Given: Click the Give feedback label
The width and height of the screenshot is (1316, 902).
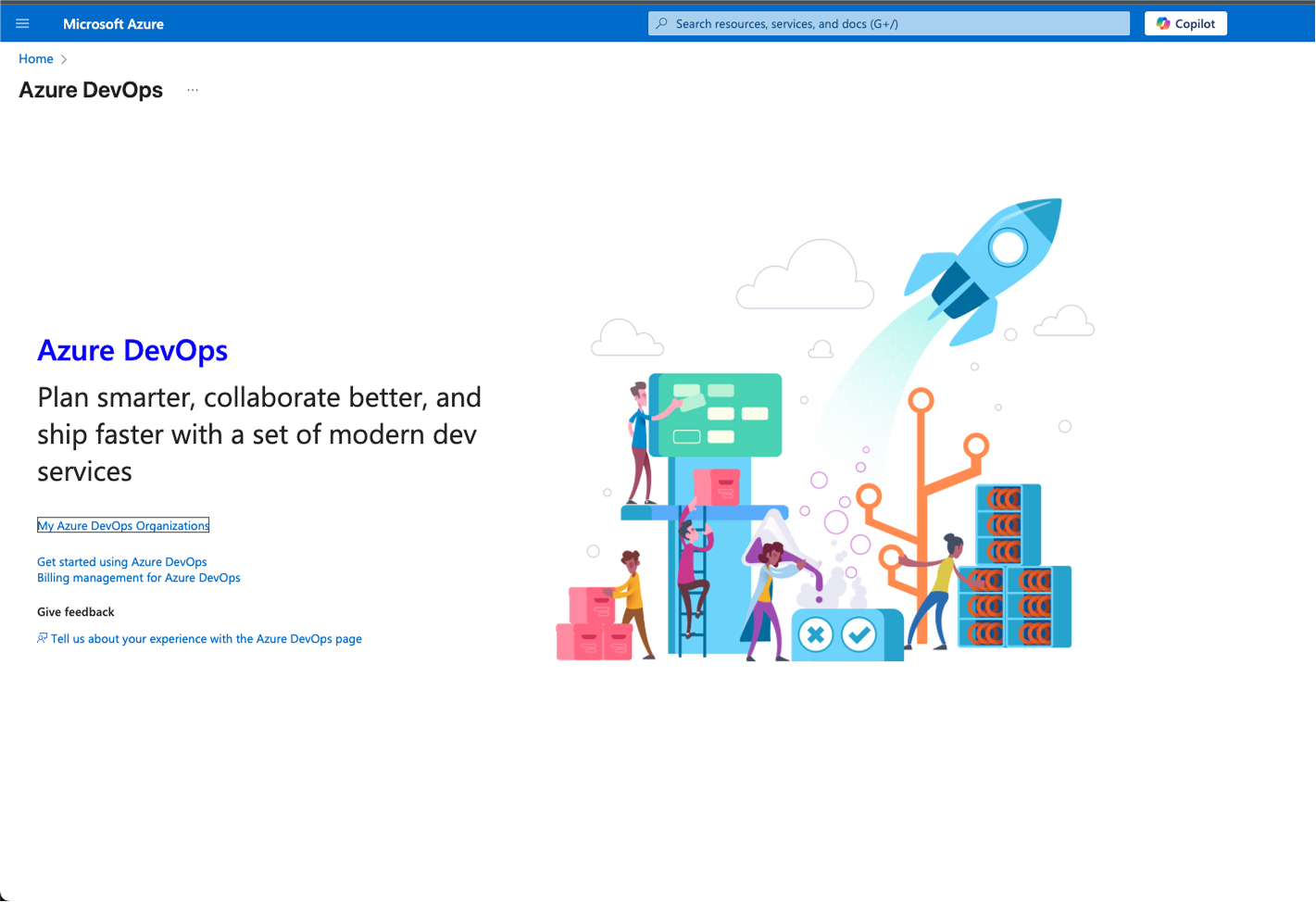Looking at the screenshot, I should click(76, 611).
